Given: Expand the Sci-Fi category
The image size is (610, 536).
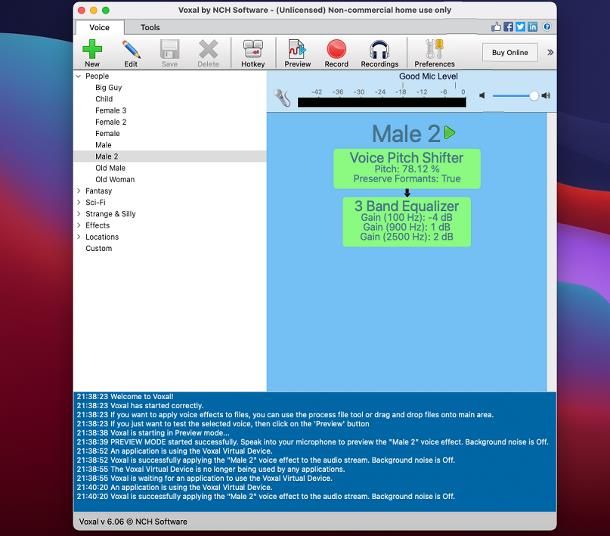Looking at the screenshot, I should [x=79, y=202].
